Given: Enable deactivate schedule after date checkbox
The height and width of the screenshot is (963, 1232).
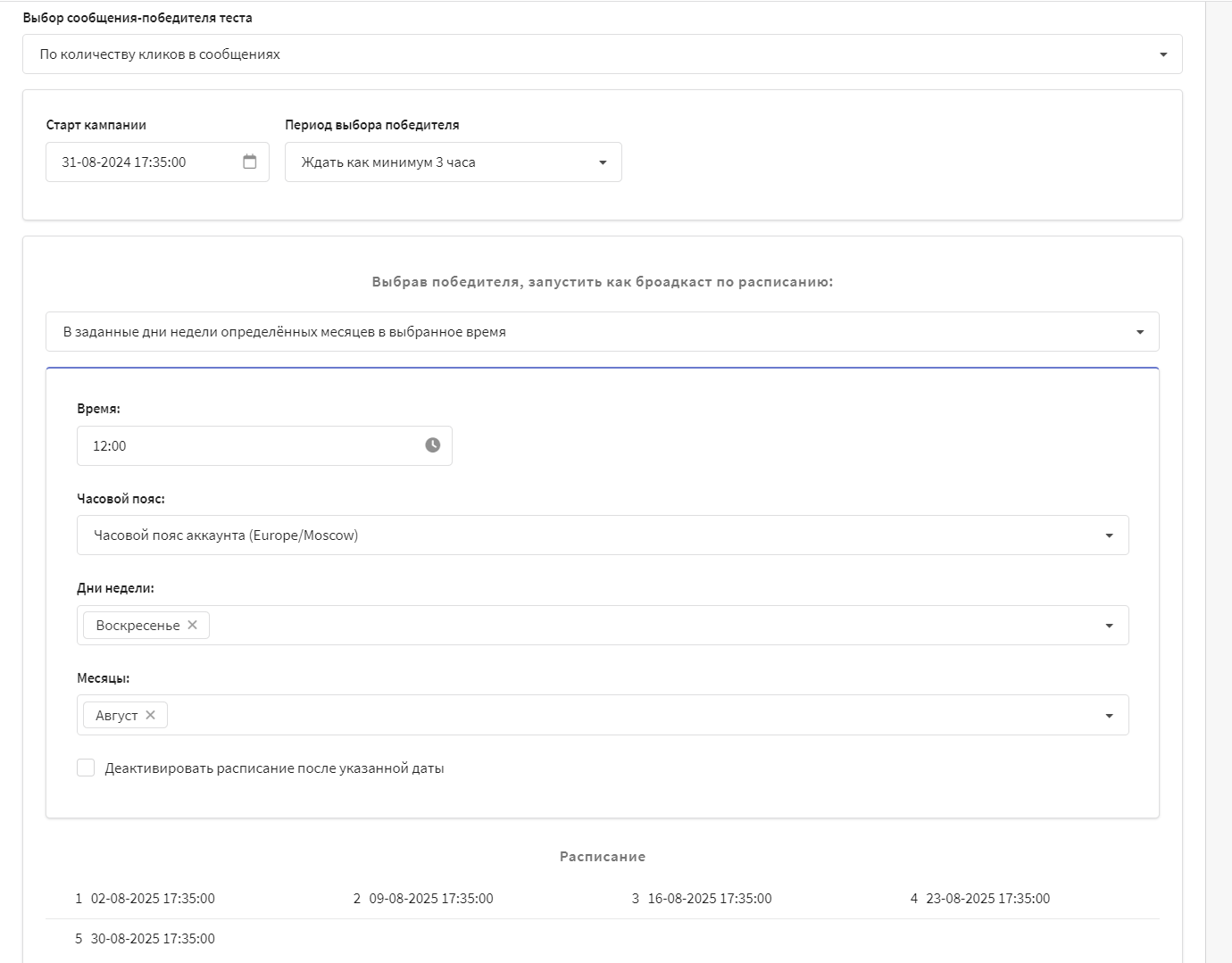Looking at the screenshot, I should coord(86,768).
